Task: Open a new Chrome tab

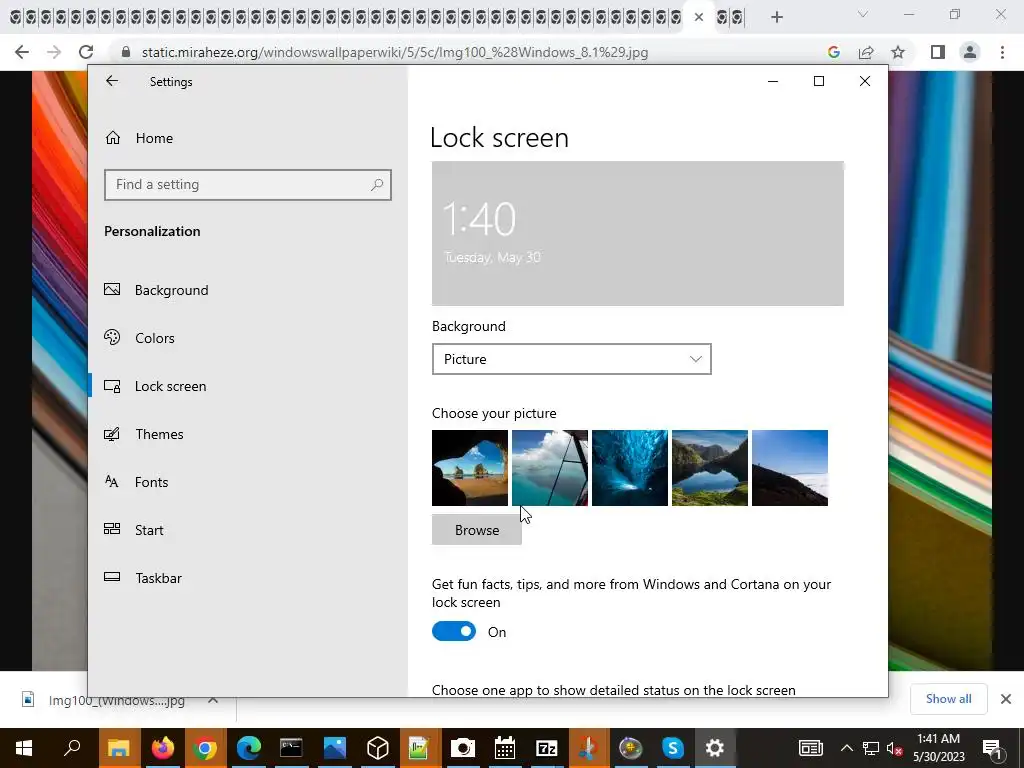Action: [776, 17]
